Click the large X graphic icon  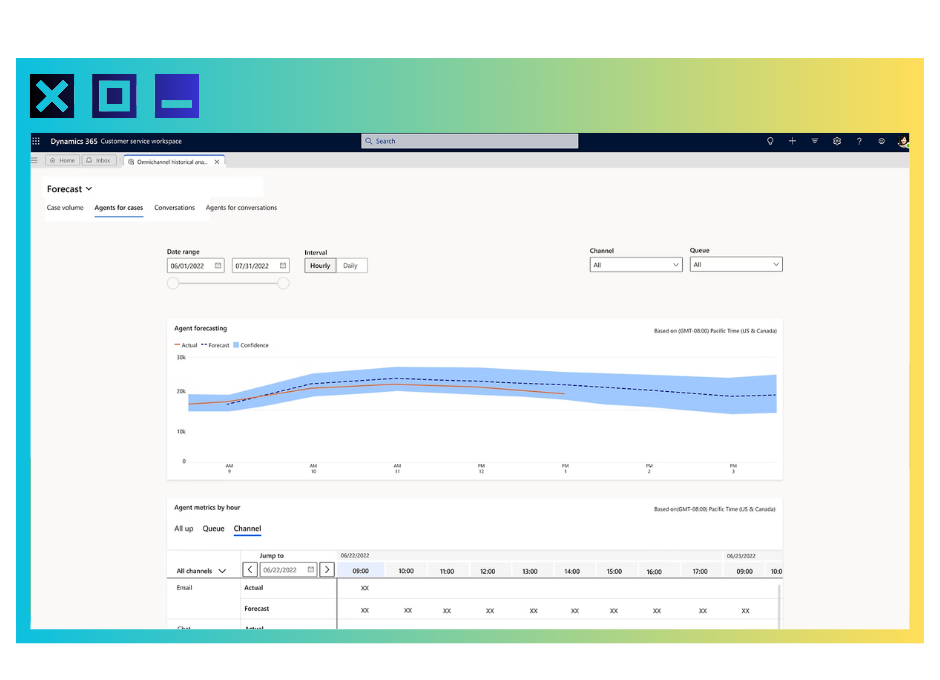point(52,96)
